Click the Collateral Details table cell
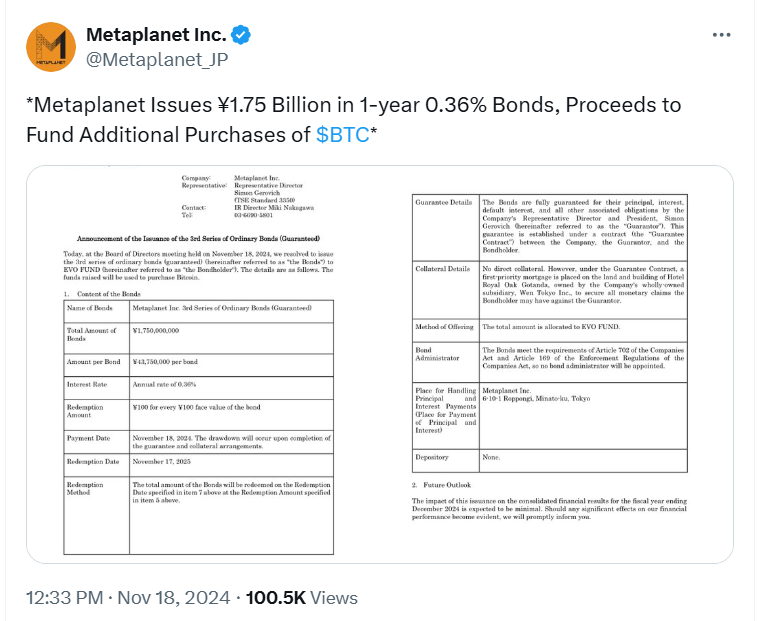 point(445,290)
